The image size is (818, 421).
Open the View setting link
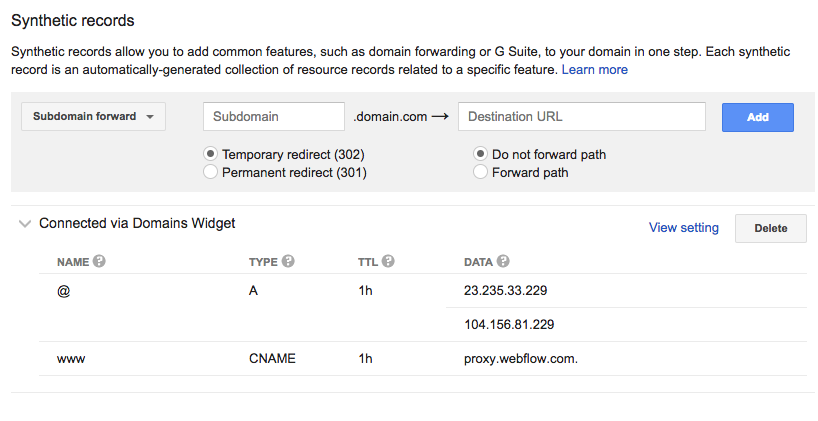683,227
